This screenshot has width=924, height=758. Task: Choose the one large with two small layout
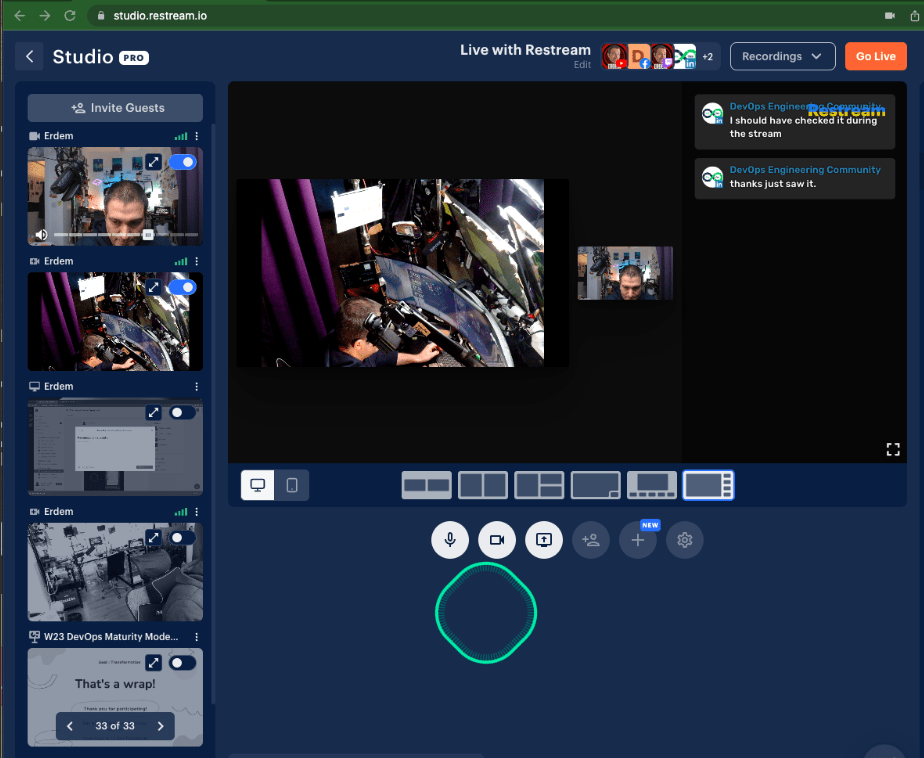pos(539,485)
